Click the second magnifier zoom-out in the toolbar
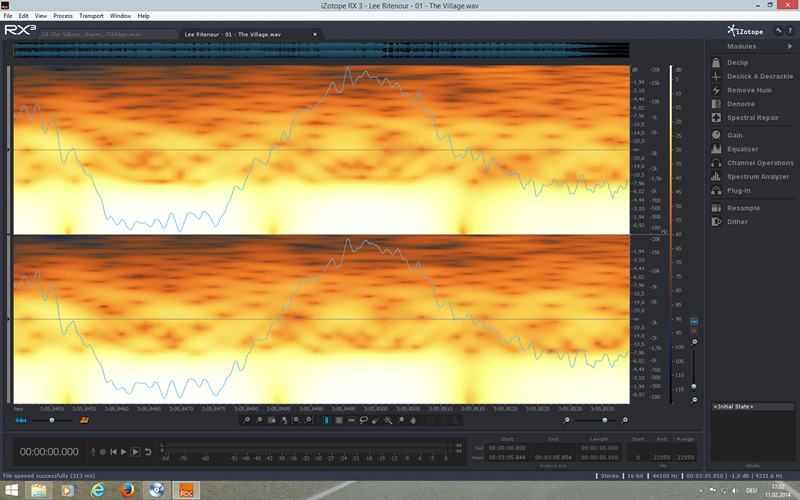Screen dimensions: 800x500 click(259, 420)
